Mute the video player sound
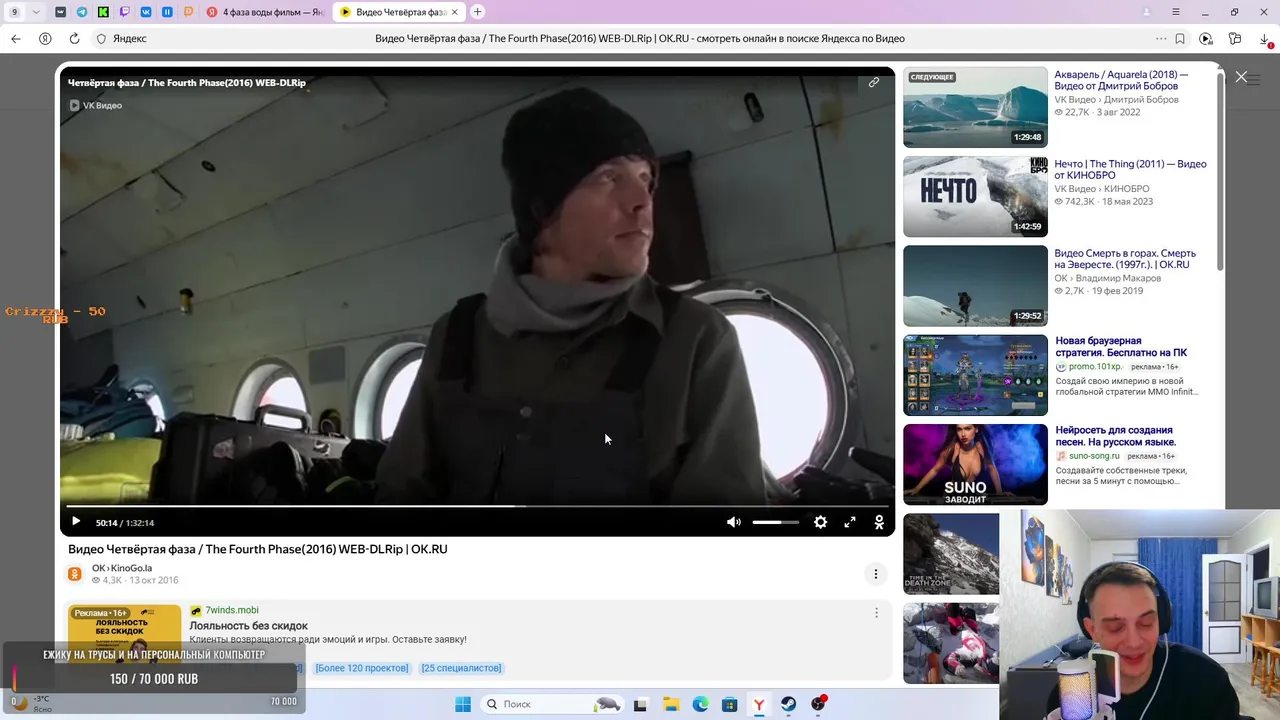 click(x=734, y=522)
